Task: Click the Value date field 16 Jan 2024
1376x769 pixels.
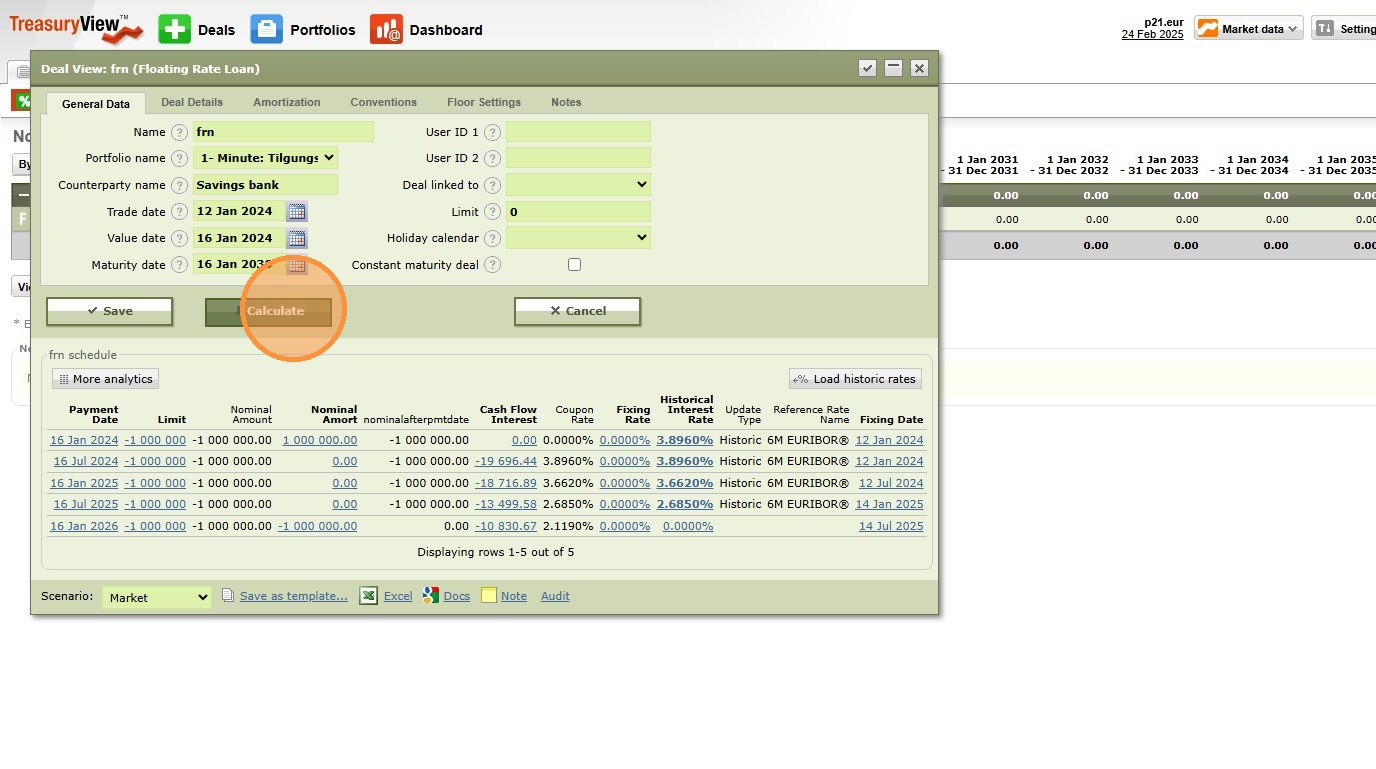Action: coord(239,238)
